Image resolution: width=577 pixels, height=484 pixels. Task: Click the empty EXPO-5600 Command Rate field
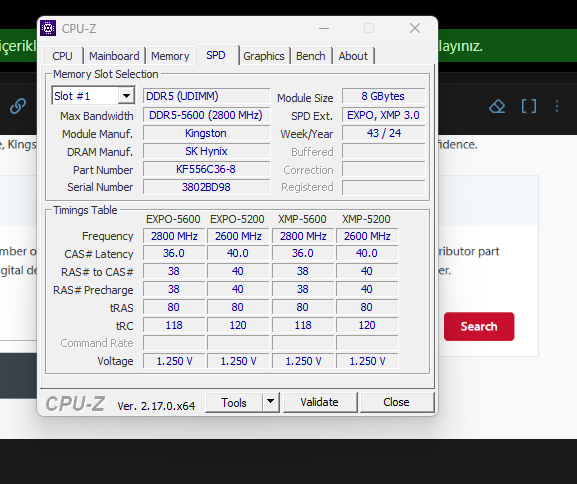pos(174,343)
